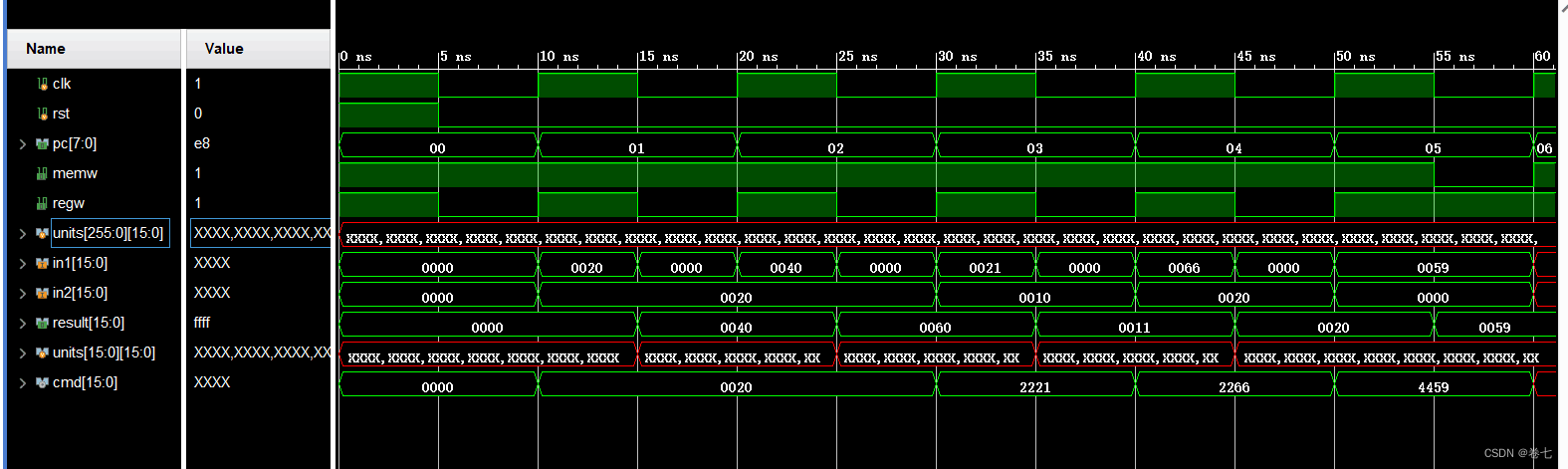Viewport: 1568px width, 469px height.
Task: Click the in2[15:0] bus icon
Action: pos(42,293)
